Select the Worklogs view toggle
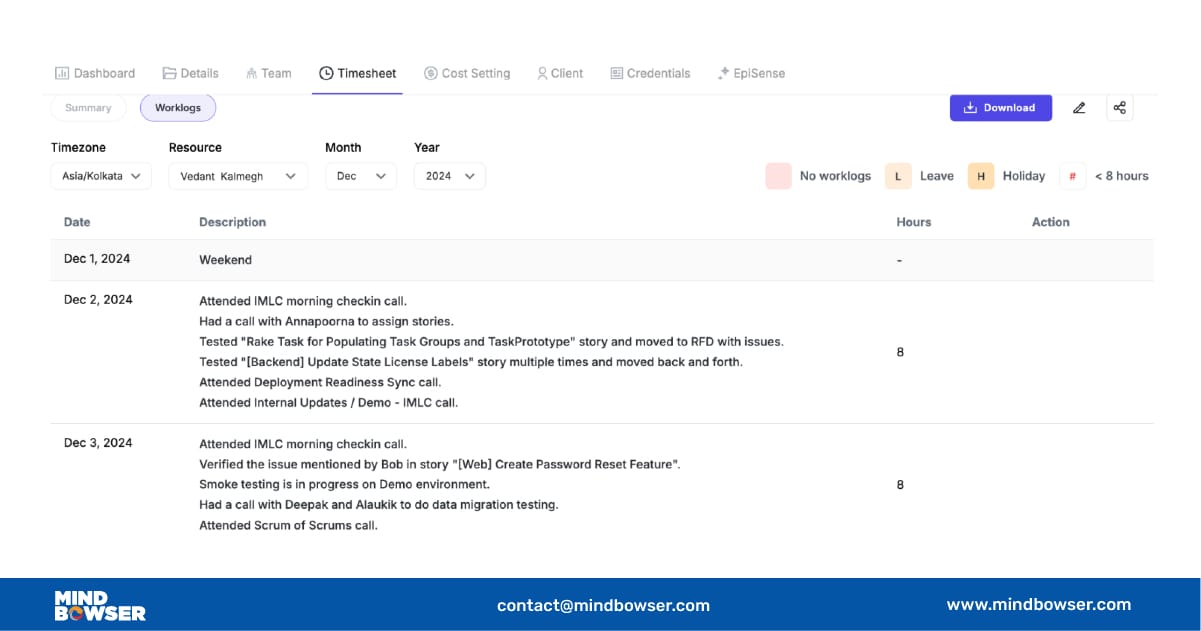This screenshot has height=631, width=1201. 178,108
